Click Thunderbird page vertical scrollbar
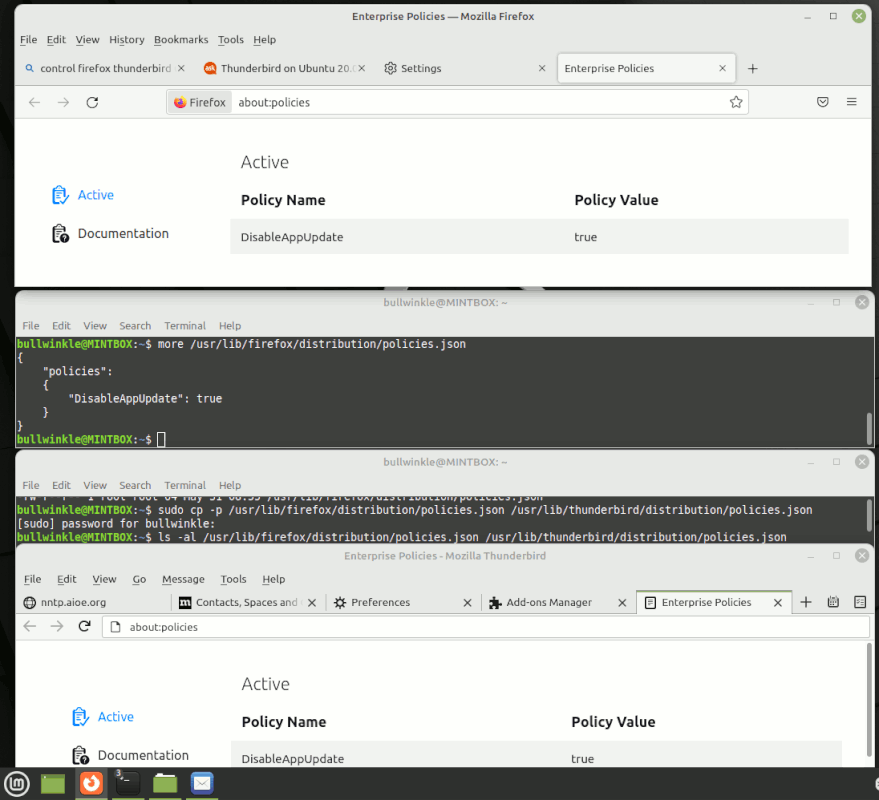The width and height of the screenshot is (879, 800). (x=869, y=701)
